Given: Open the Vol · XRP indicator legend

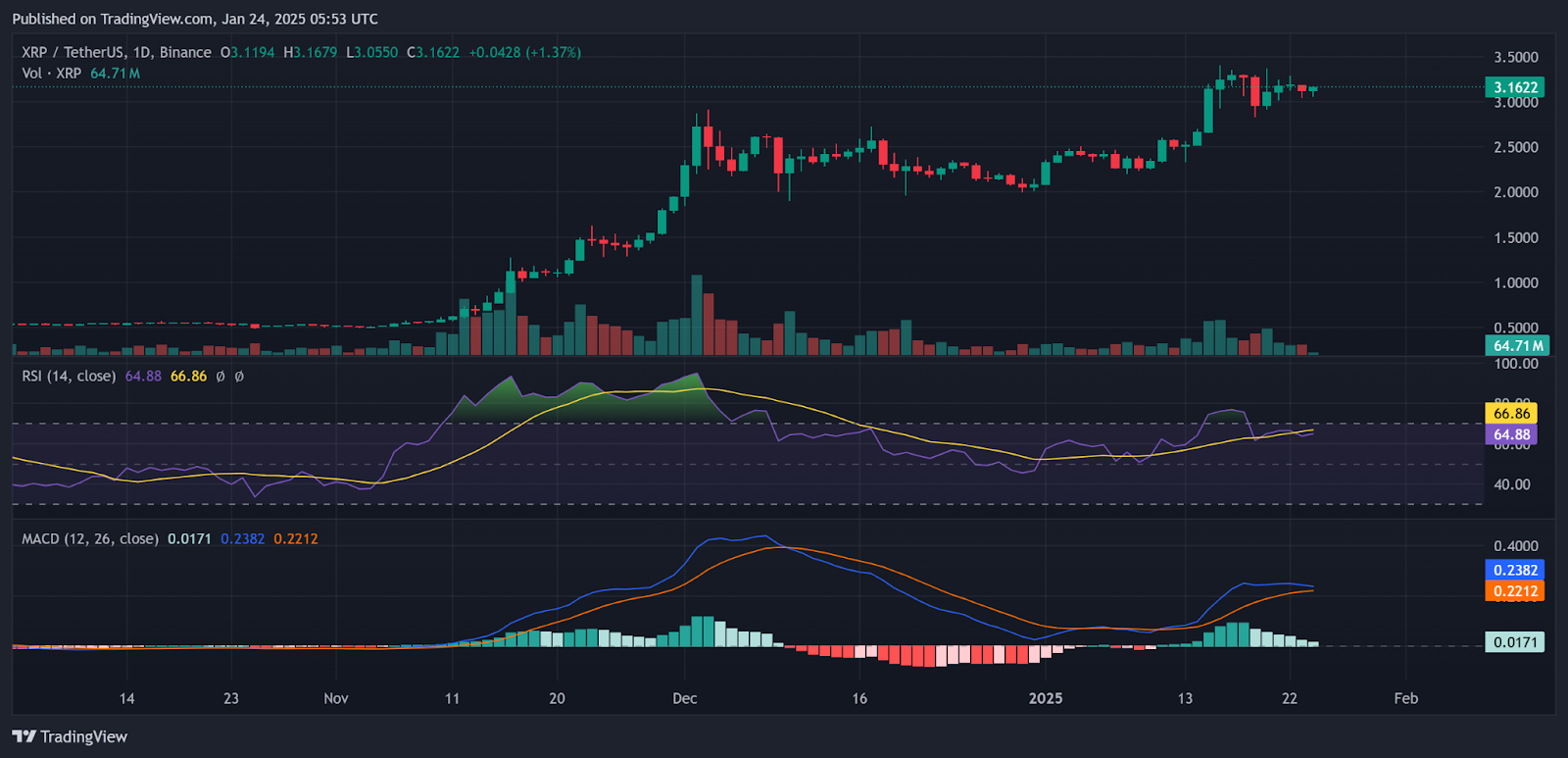Looking at the screenshot, I should point(52,74).
